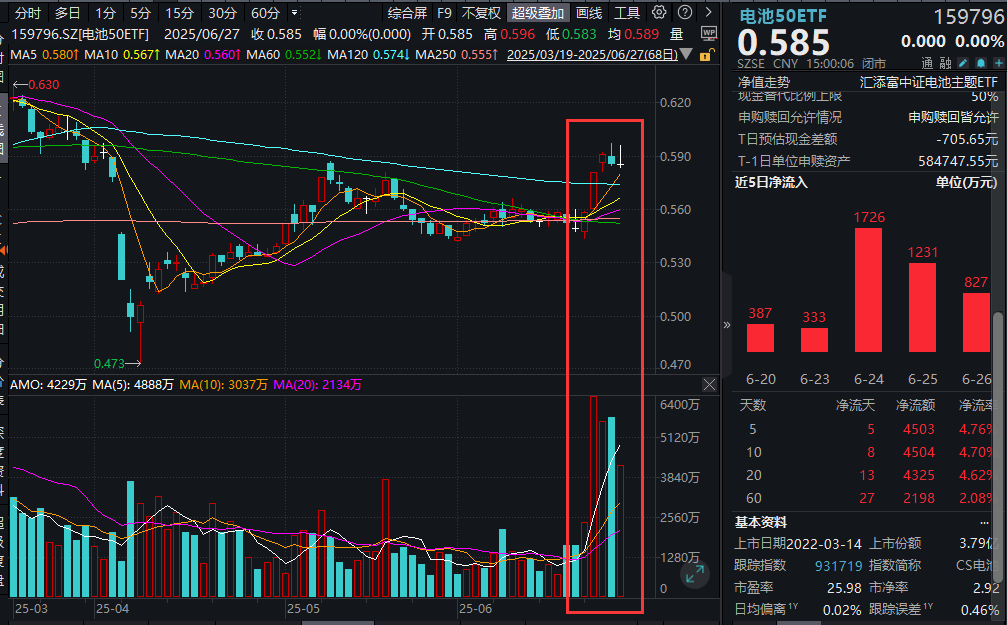Screen dimensions: 1007x625
Task: Click the expand chart fullscreen icon
Action: [695, 574]
